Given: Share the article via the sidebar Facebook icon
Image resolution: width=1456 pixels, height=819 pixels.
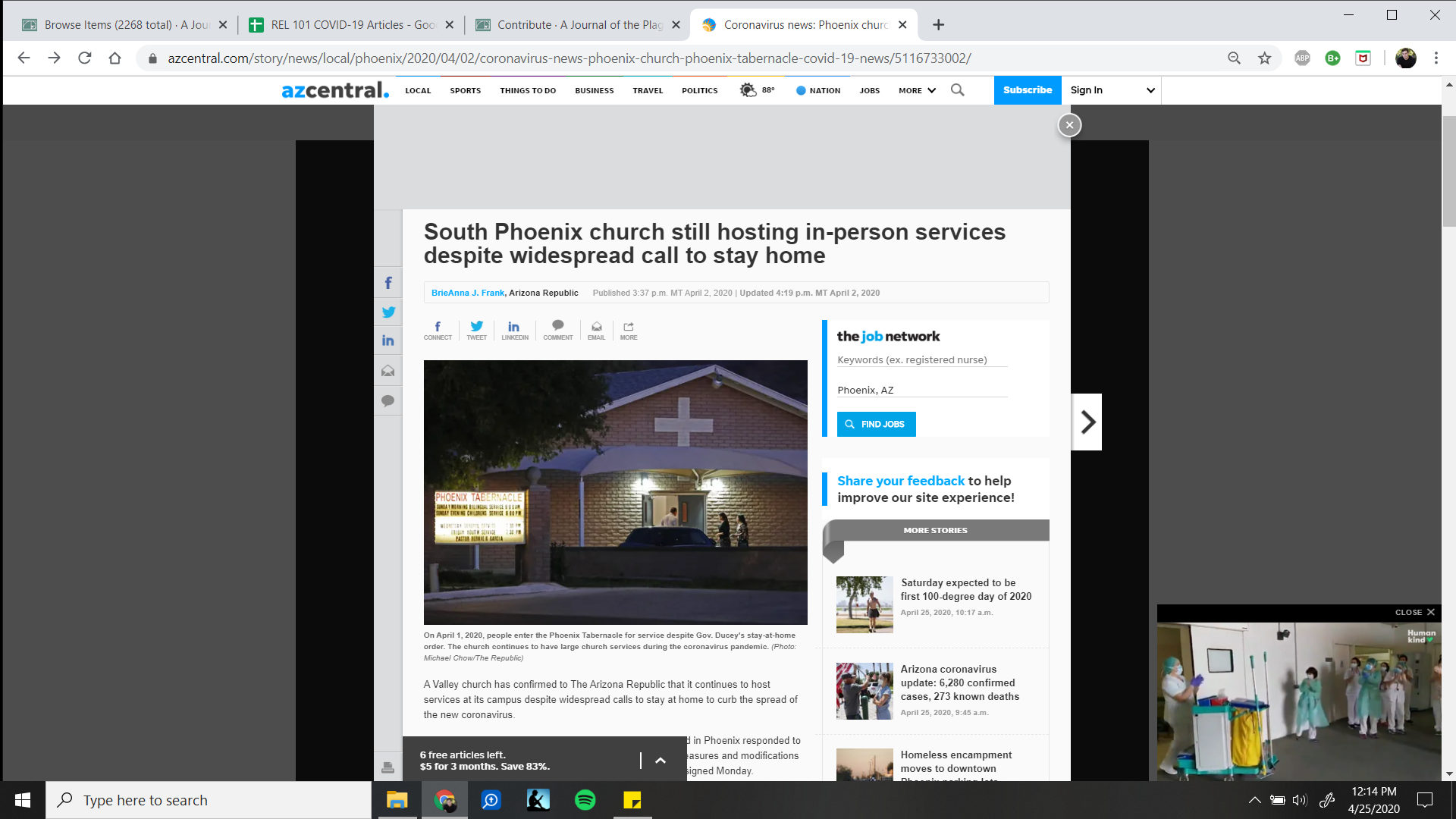Looking at the screenshot, I should (x=388, y=283).
